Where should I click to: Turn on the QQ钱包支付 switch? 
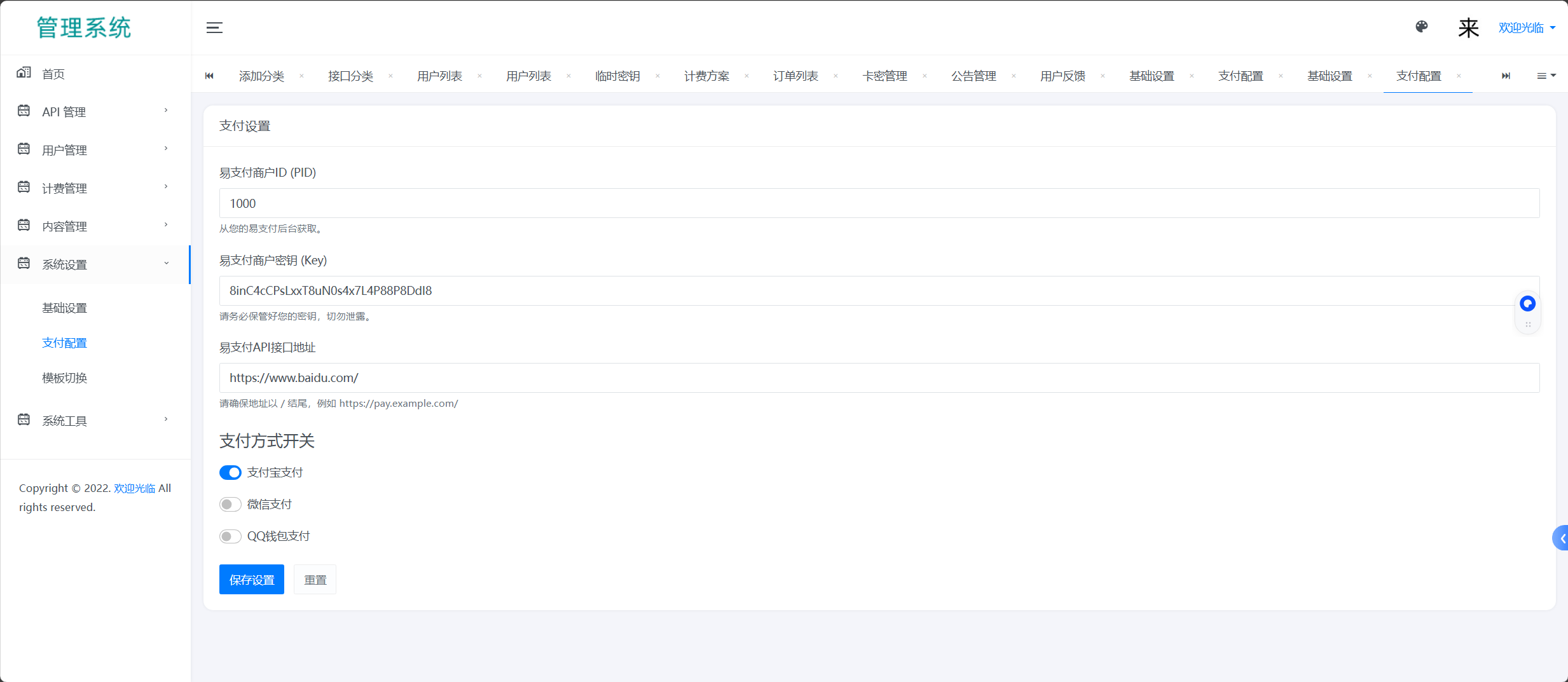230,536
